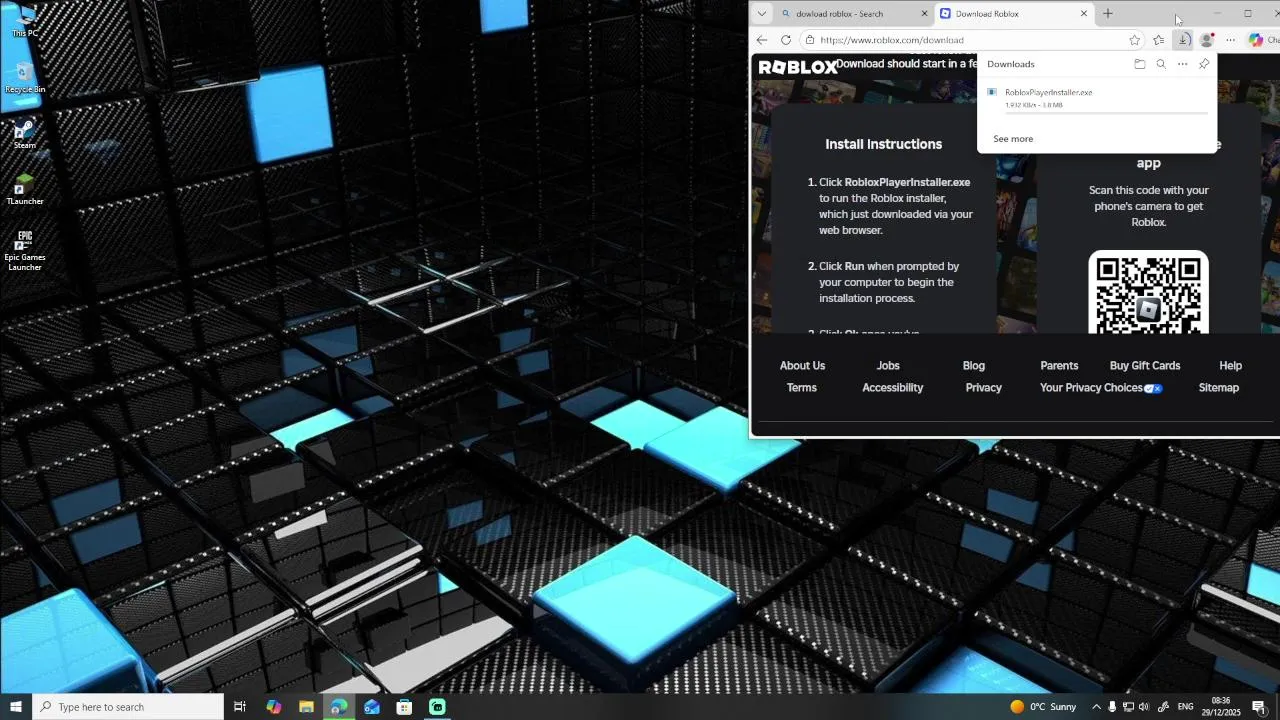Open downloads folder in Downloads panel
Screen dimensions: 1280x720
click(x=1139, y=64)
